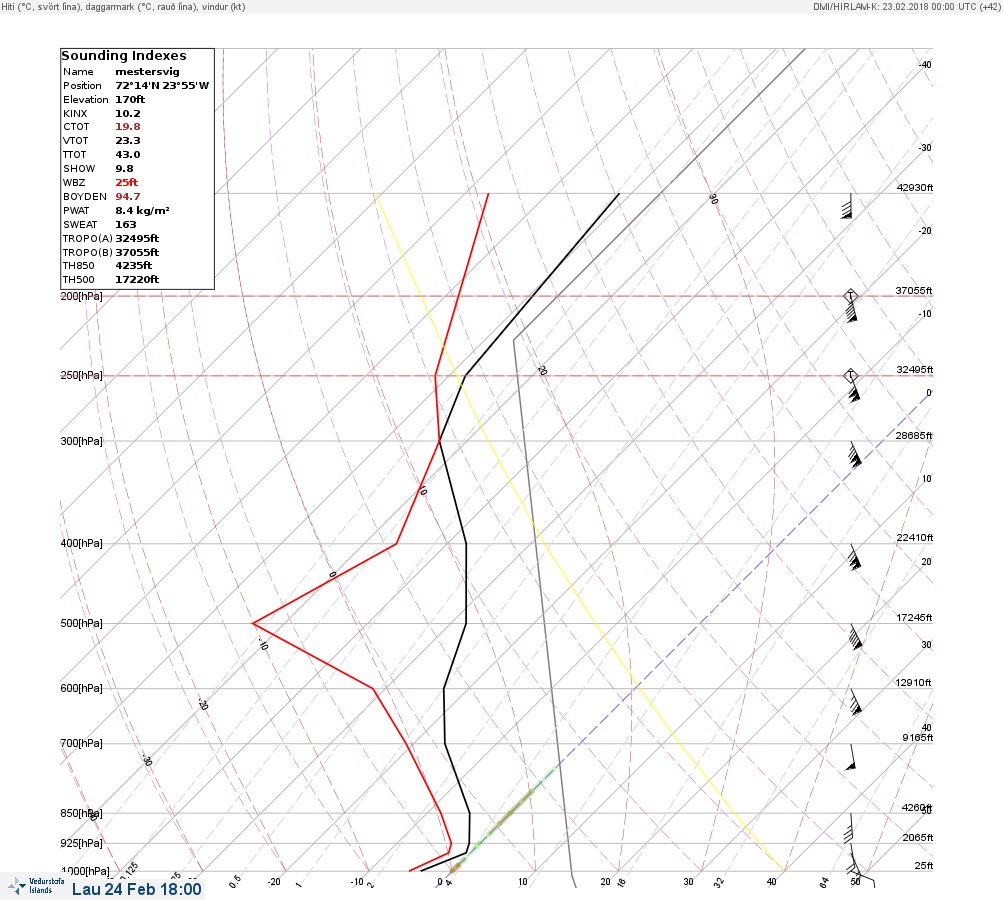Screen dimensions: 1003x900
Task: Click the 'DMI/HIRLAM-K: 23.02.2018 00:00 UTC (+42)' header
Action: point(906,6)
